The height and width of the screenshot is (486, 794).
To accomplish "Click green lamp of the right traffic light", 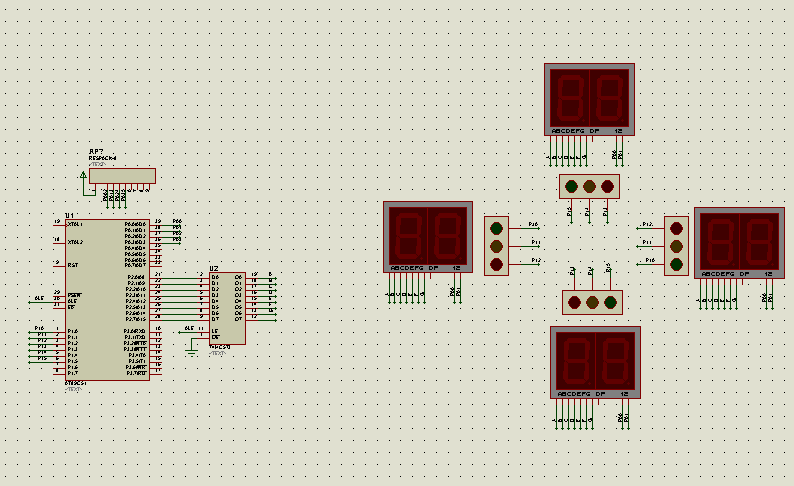I will [x=677, y=264].
